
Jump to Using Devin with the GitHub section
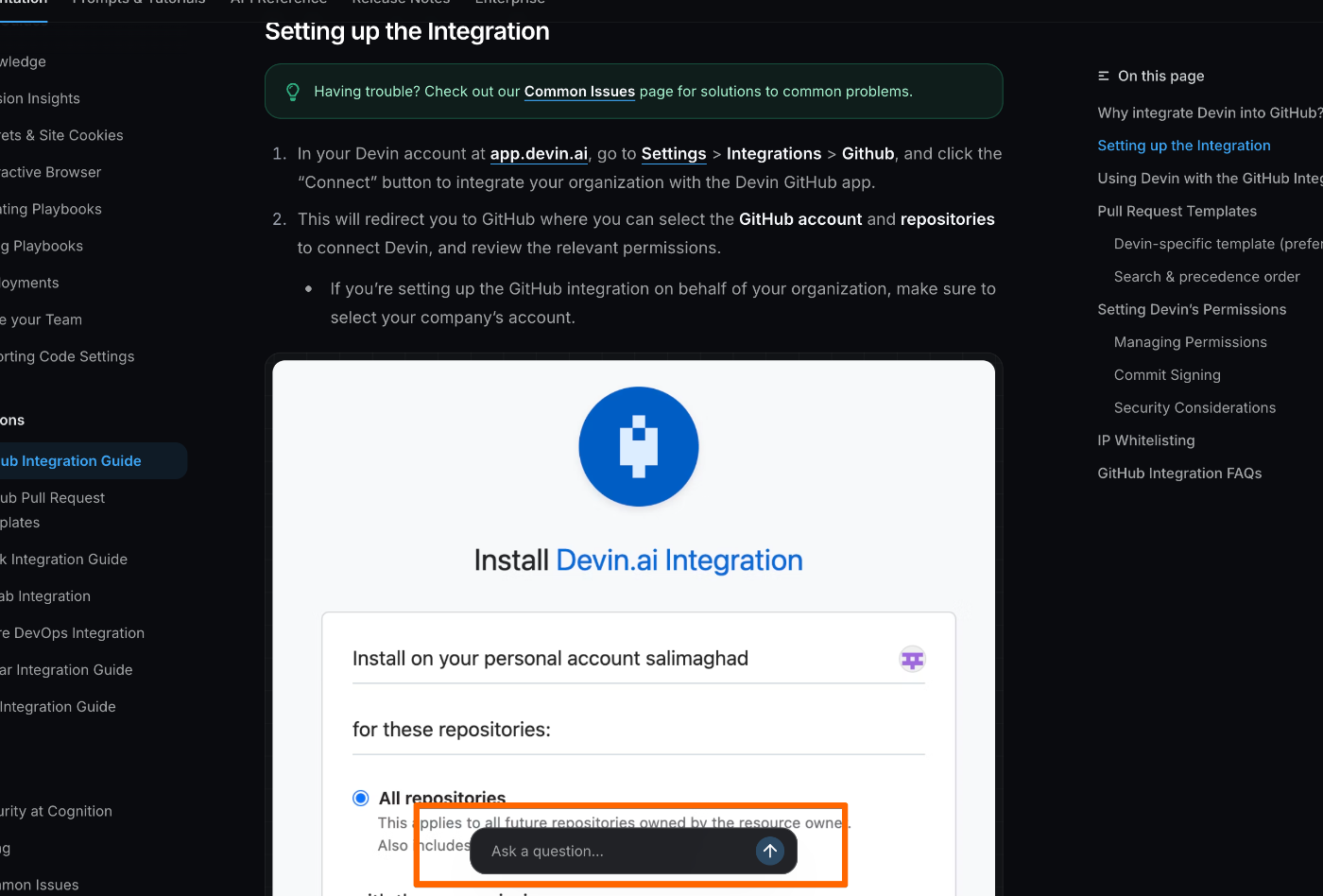1210,179
